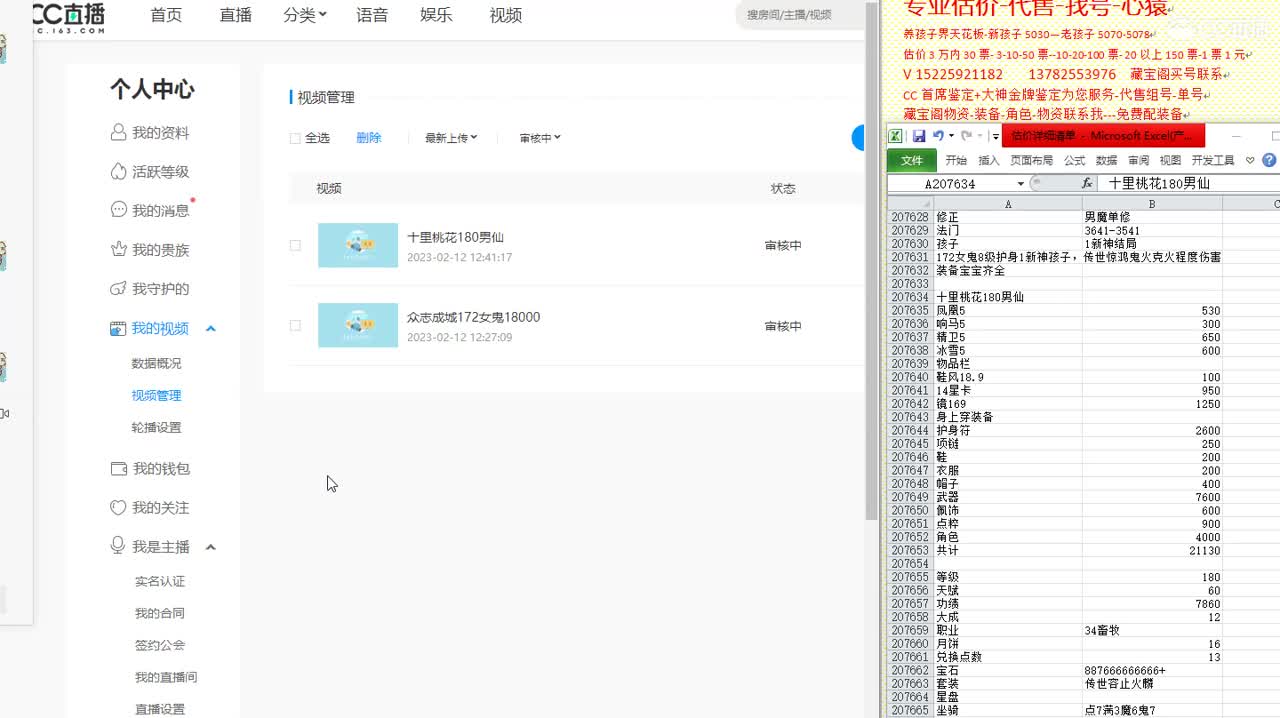Tick the 全选 select-all checkbox
Image resolution: width=1280 pixels, height=718 pixels.
pos(295,138)
